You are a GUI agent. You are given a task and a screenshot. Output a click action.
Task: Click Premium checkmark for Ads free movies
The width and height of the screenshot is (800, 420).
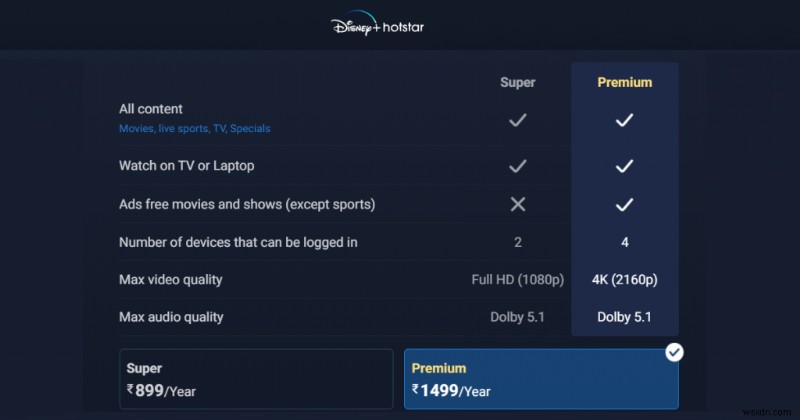tap(624, 204)
